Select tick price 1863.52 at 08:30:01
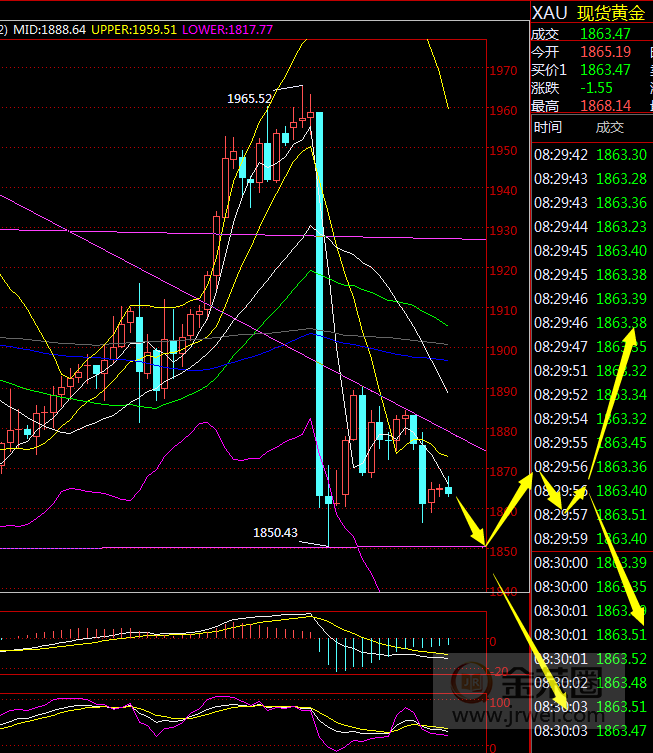The height and width of the screenshot is (753, 653). [622, 658]
